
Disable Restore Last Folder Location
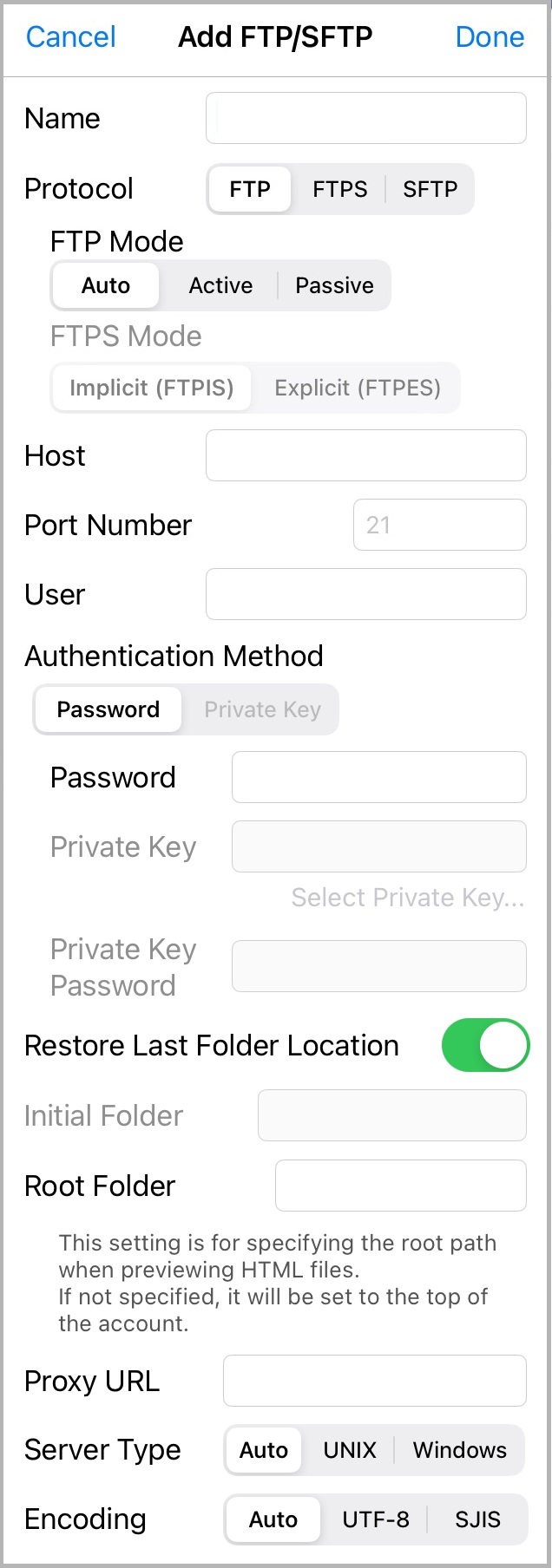[485, 1045]
